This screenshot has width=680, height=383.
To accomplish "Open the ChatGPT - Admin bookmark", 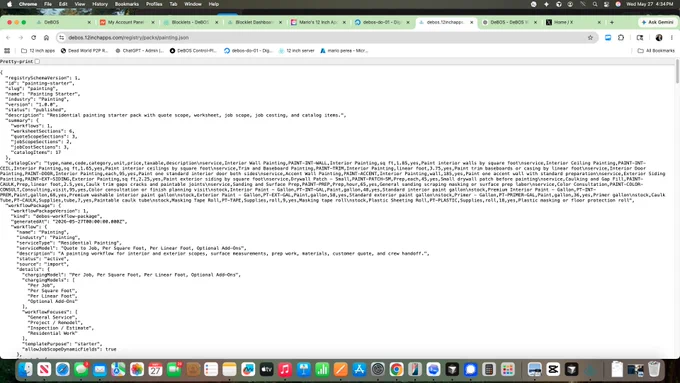I will click(x=139, y=51).
